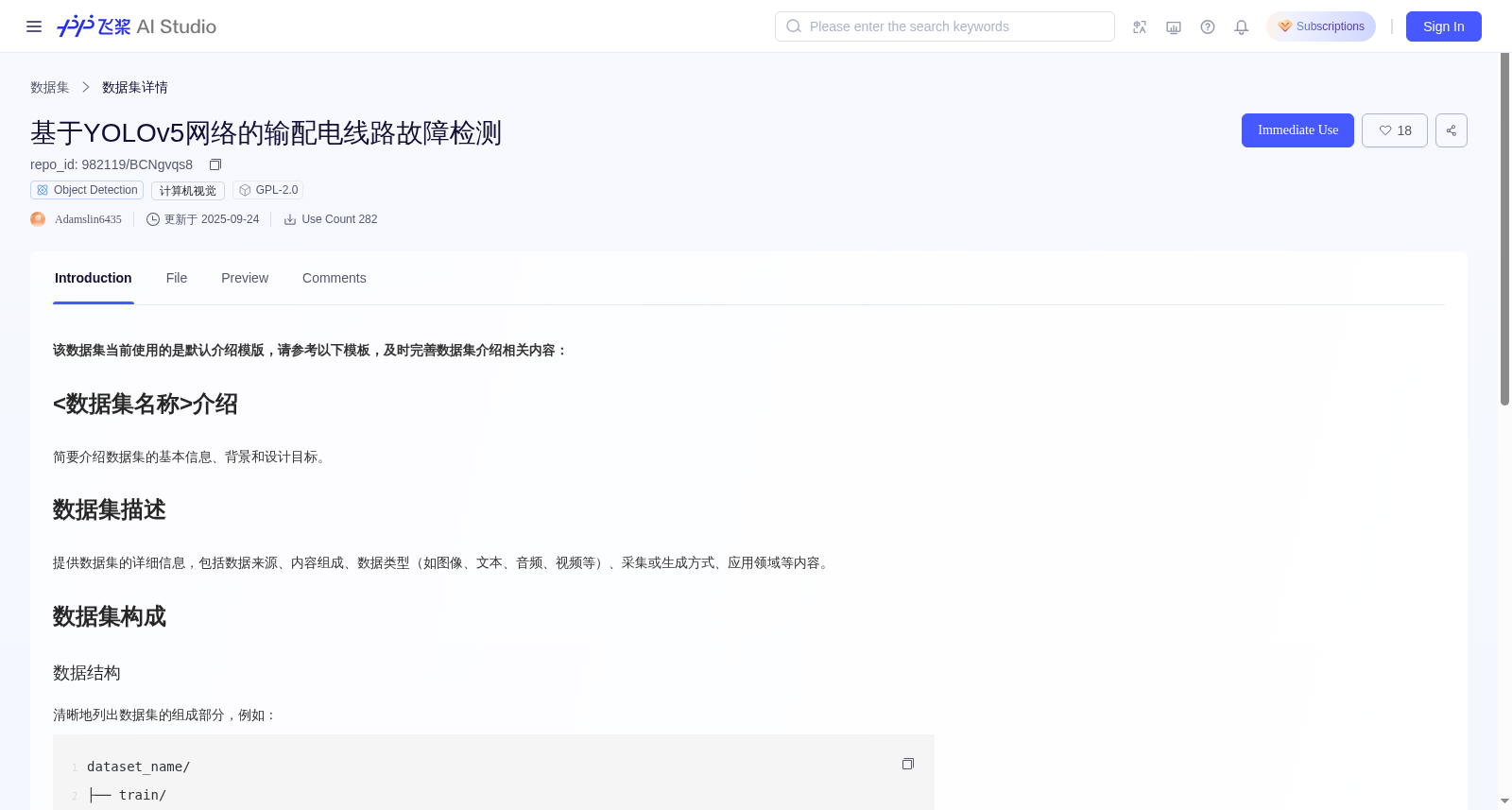Open author Adamslin6435 profile link
Viewport: 1512px width, 810px height.
point(88,219)
